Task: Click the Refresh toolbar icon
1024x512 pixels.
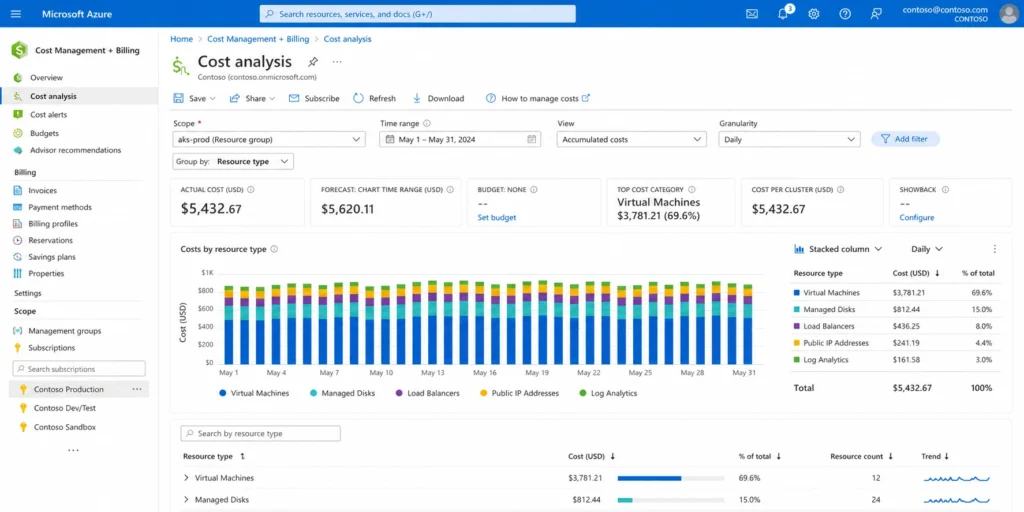Action: point(358,98)
